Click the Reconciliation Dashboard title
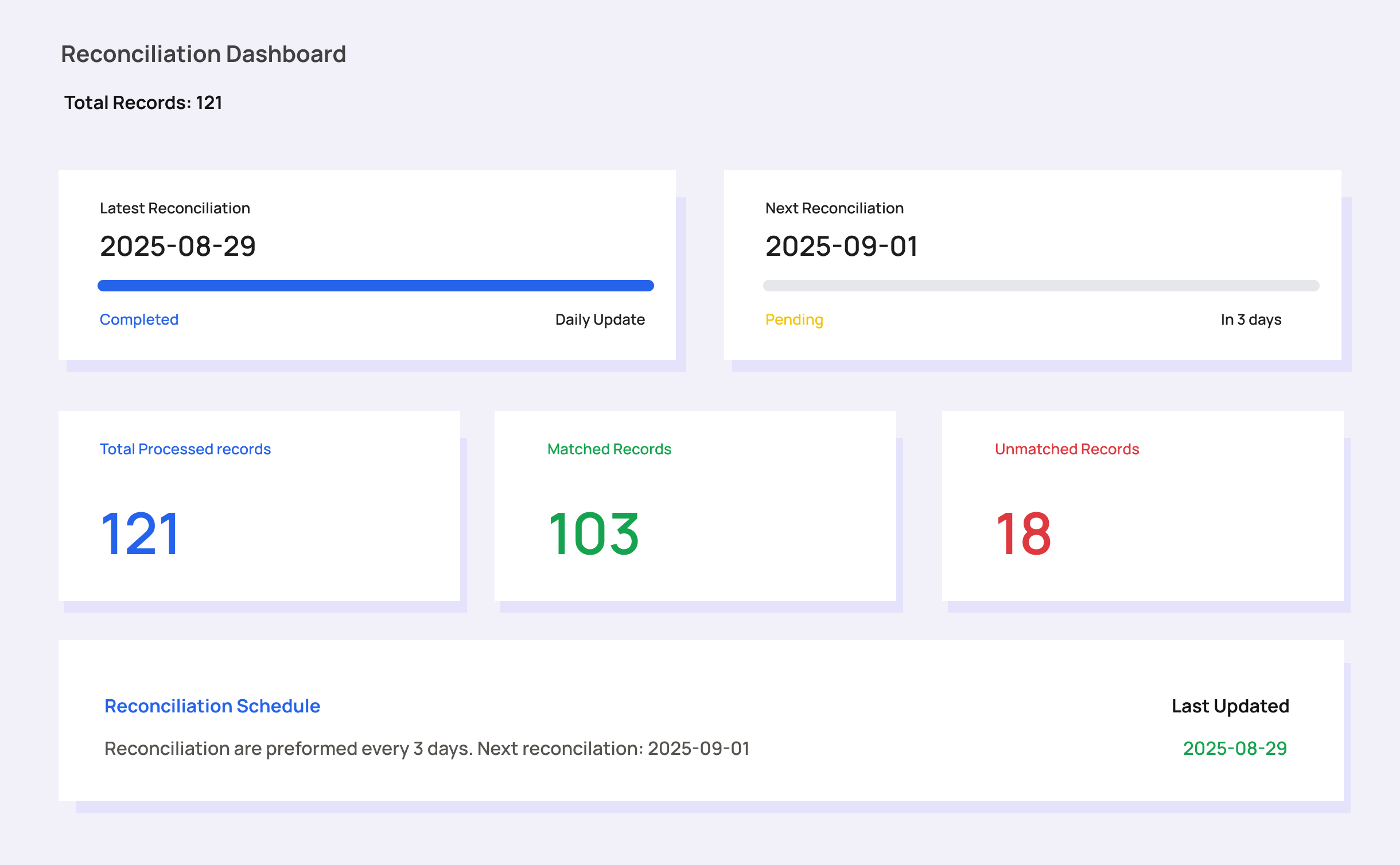The width and height of the screenshot is (1400, 865). pyautogui.click(x=203, y=54)
